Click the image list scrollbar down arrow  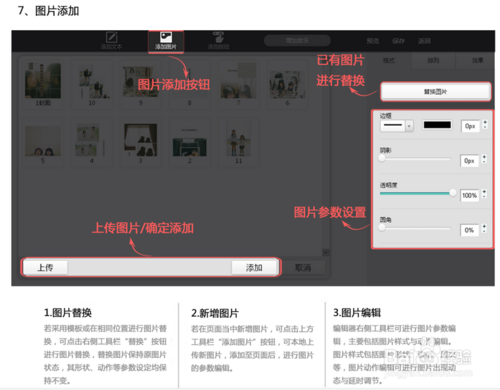point(326,252)
